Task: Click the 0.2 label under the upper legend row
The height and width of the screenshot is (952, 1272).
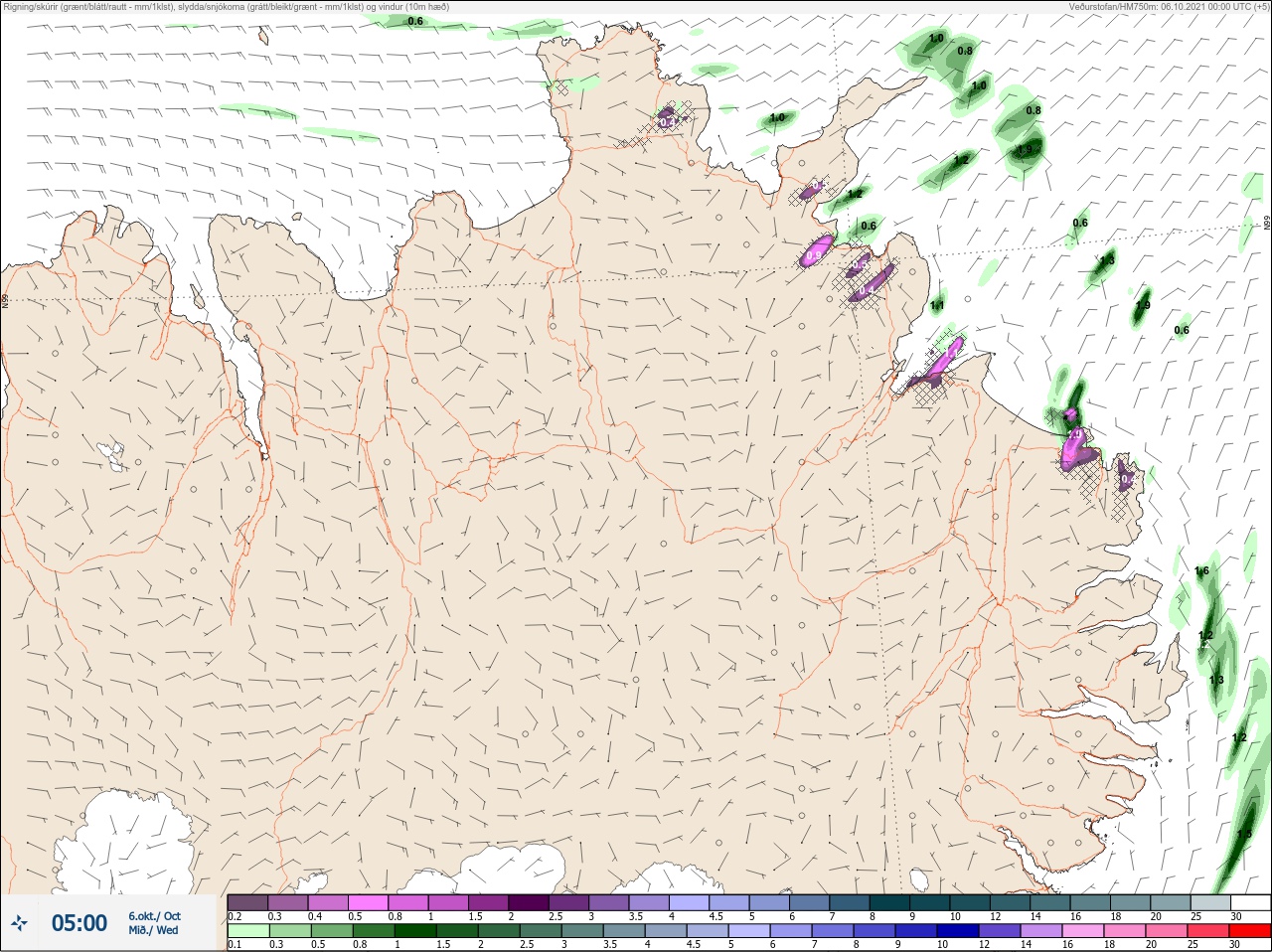Action: point(235,916)
